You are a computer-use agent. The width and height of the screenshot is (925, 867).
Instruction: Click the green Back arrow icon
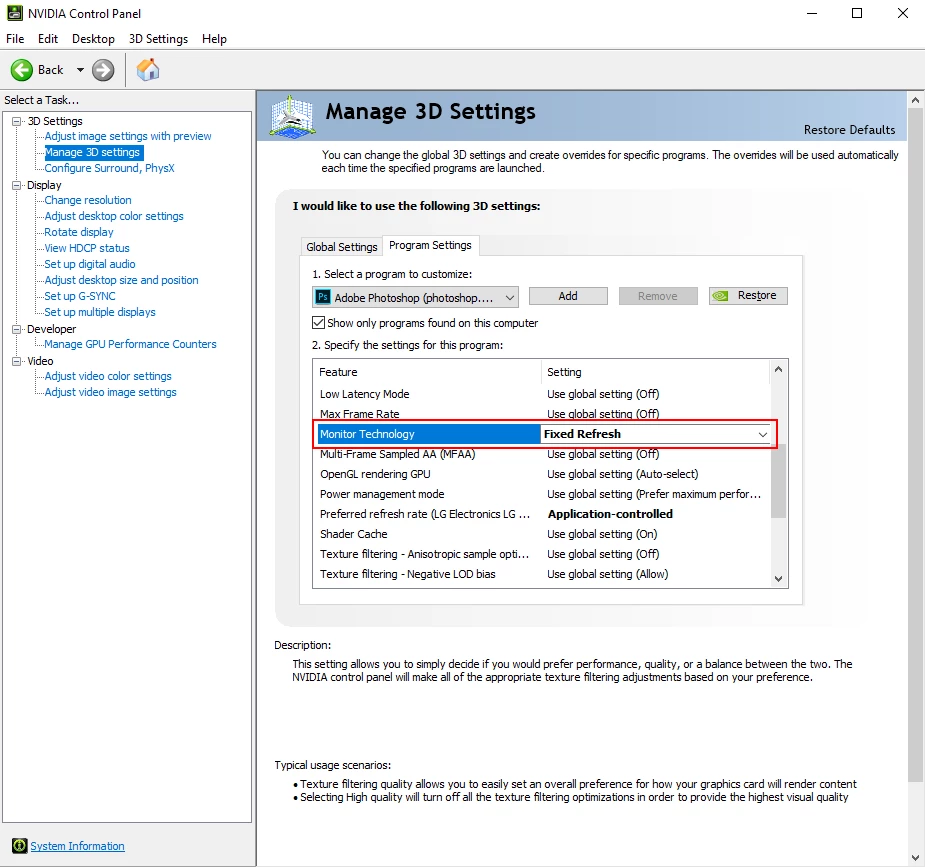pyautogui.click(x=22, y=70)
